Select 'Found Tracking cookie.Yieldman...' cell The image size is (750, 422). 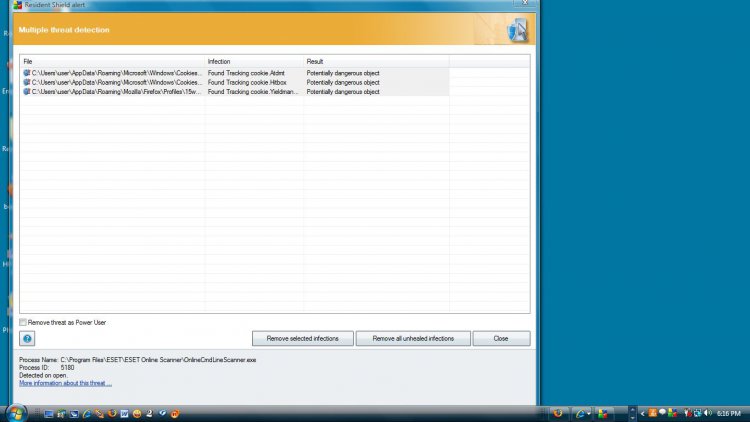point(253,91)
